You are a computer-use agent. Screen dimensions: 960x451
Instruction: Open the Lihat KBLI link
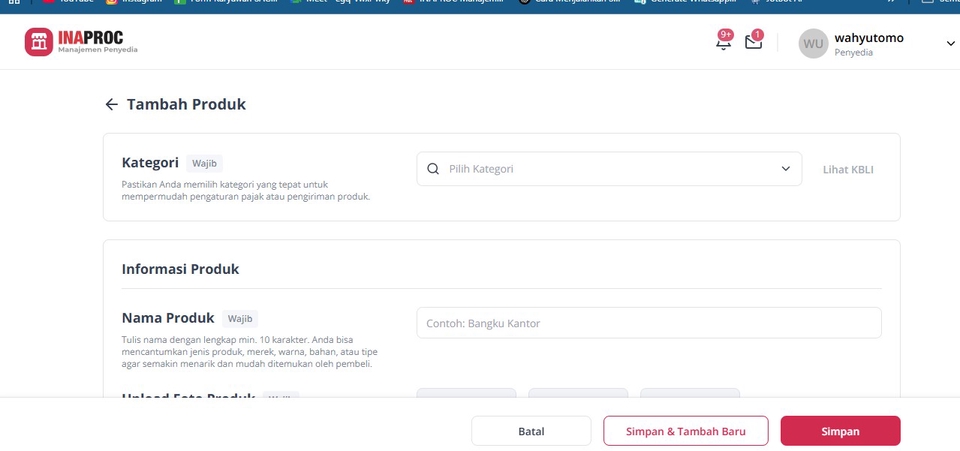coord(848,170)
